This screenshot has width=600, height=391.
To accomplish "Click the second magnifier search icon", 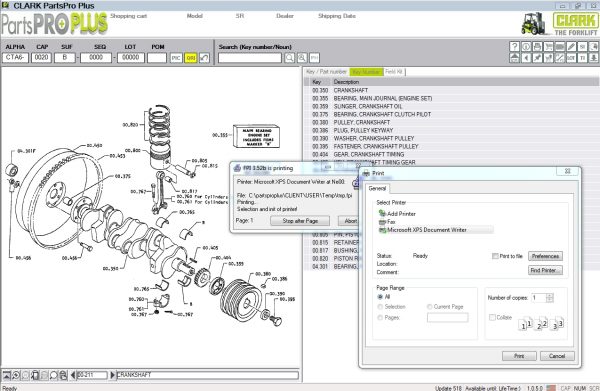I will pos(302,58).
